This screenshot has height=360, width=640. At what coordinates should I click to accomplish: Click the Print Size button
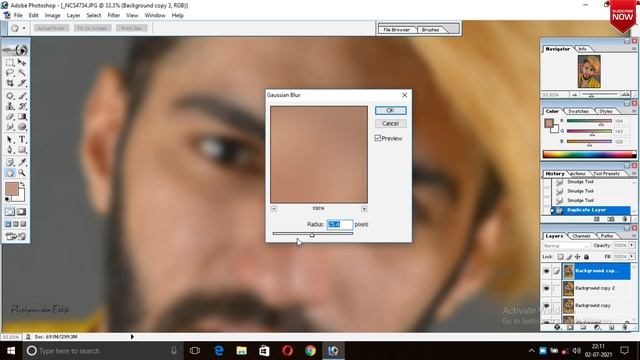(x=132, y=28)
